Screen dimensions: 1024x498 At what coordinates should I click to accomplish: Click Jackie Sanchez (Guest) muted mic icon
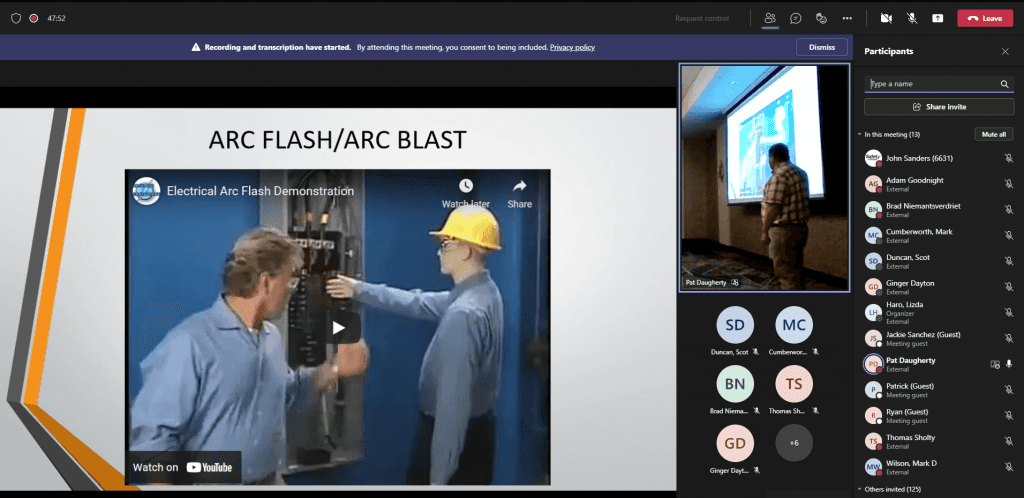[x=1008, y=338]
